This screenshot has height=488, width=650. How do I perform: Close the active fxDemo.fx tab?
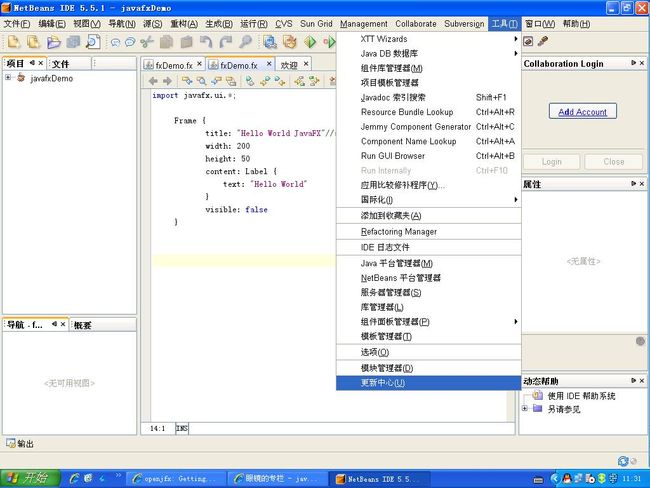(269, 63)
